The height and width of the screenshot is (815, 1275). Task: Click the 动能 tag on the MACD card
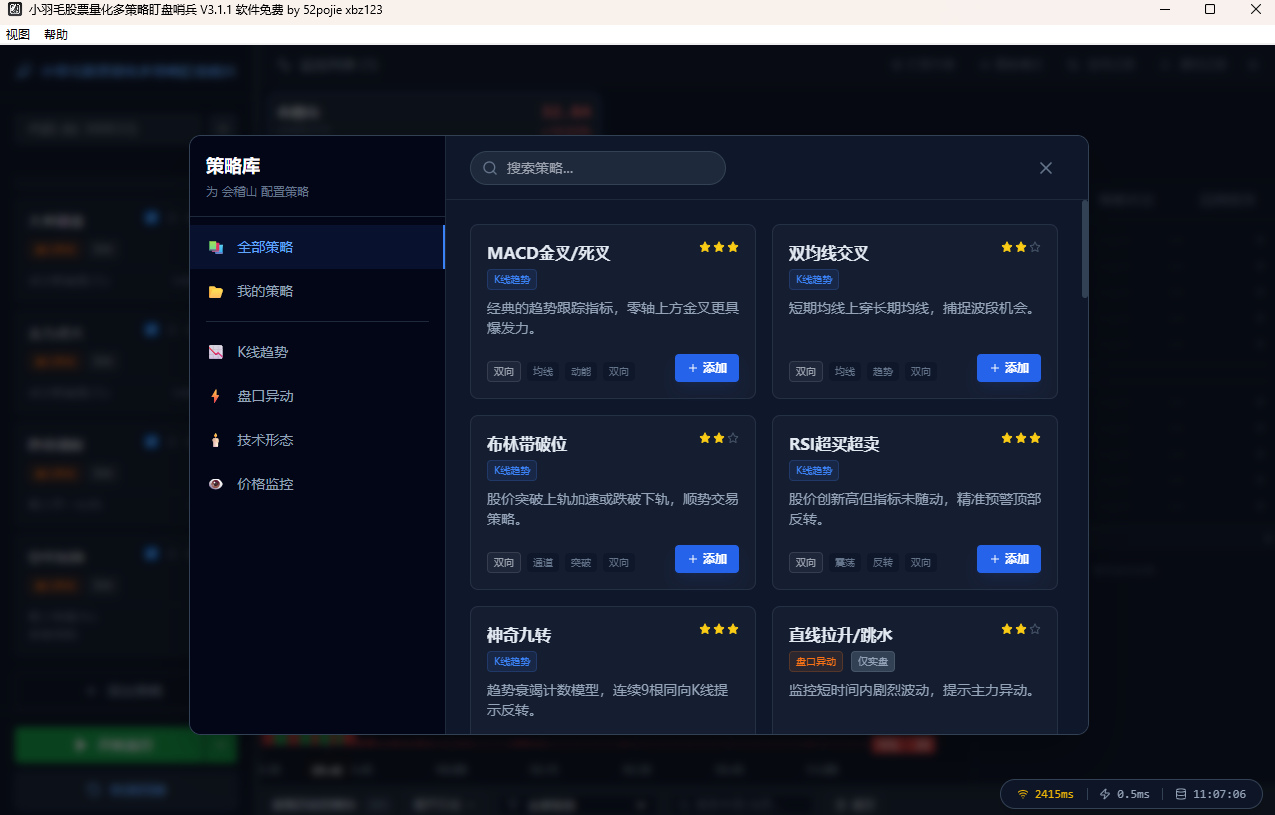click(x=581, y=372)
